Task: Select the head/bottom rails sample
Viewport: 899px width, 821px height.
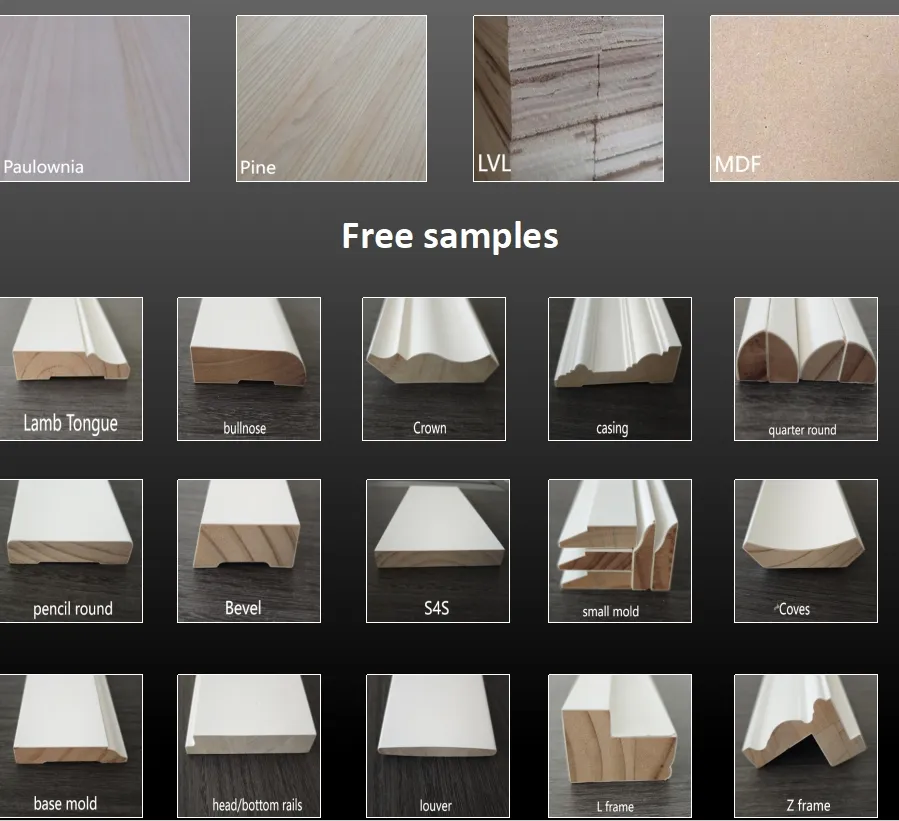Action: point(248,745)
